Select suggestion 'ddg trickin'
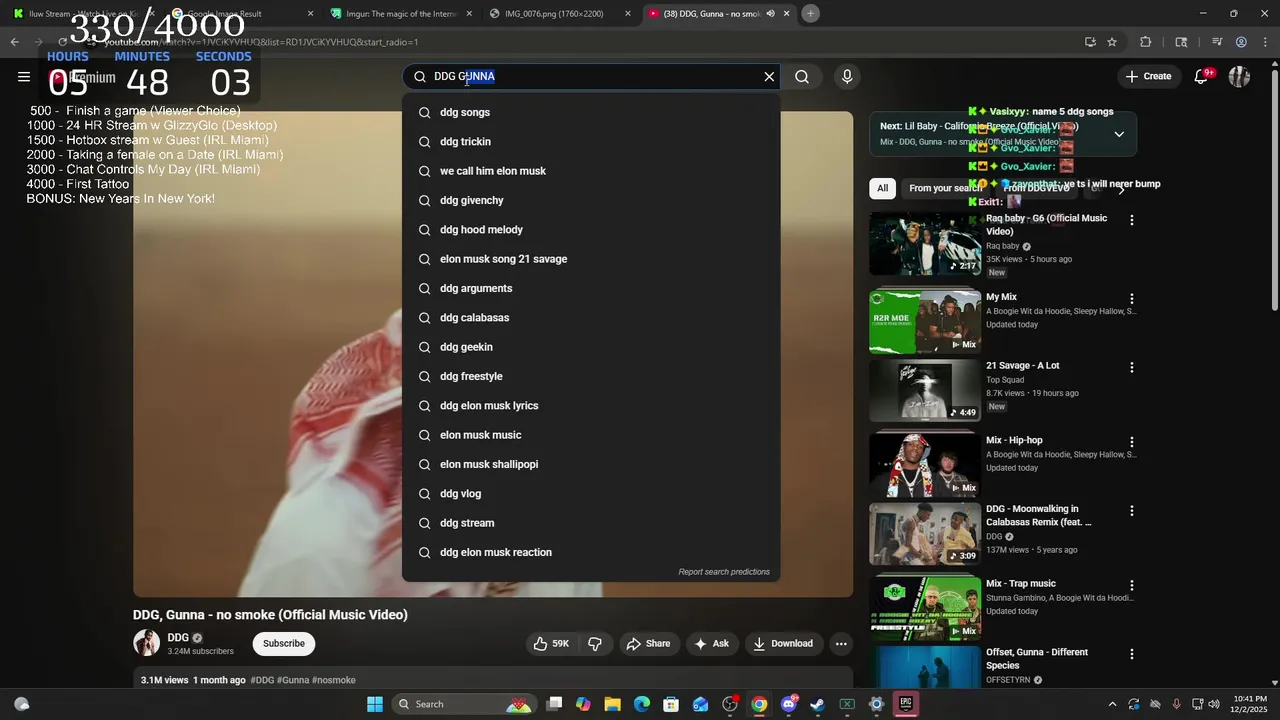 [x=591, y=142]
